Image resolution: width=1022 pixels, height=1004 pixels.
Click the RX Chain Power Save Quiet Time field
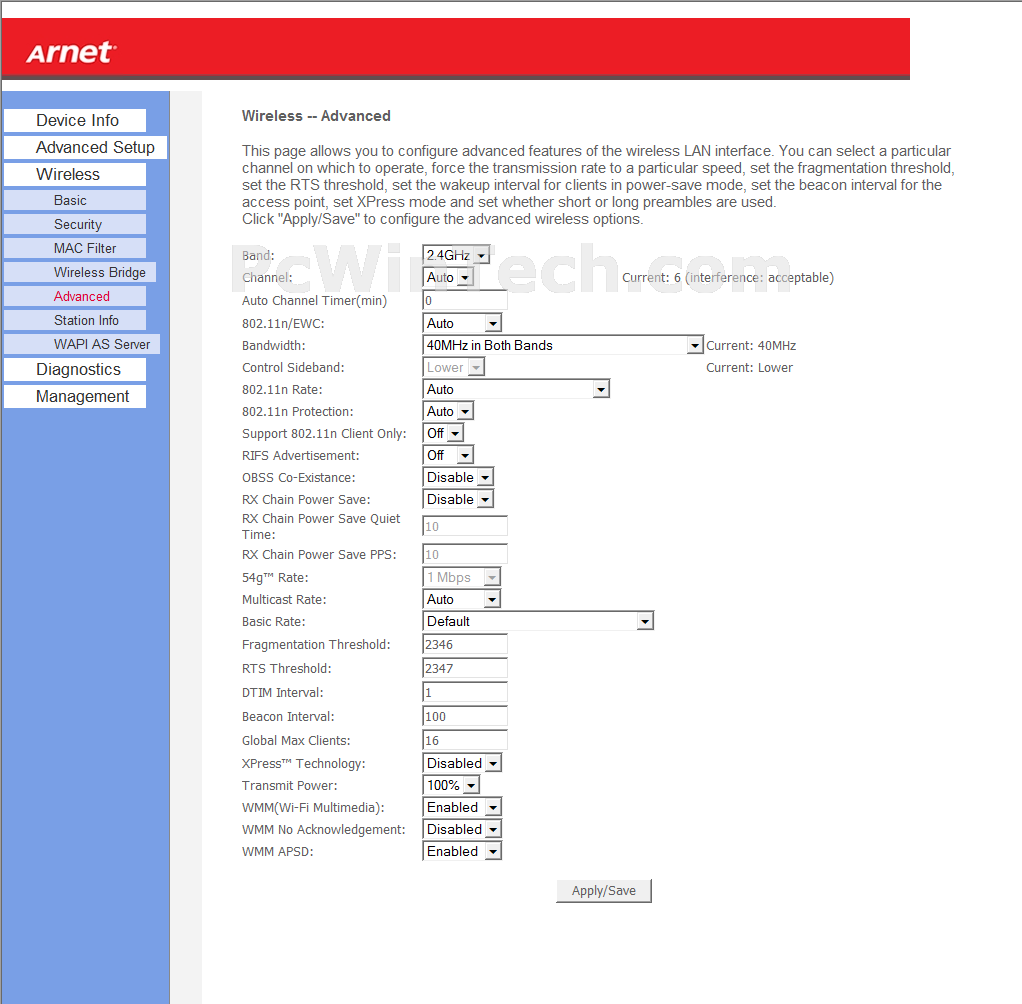click(465, 526)
